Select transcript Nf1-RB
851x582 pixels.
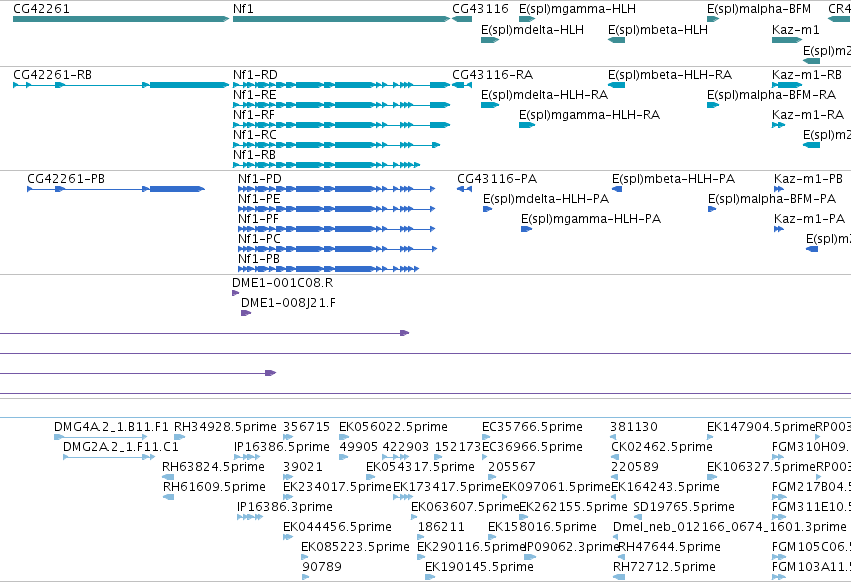tap(326, 165)
